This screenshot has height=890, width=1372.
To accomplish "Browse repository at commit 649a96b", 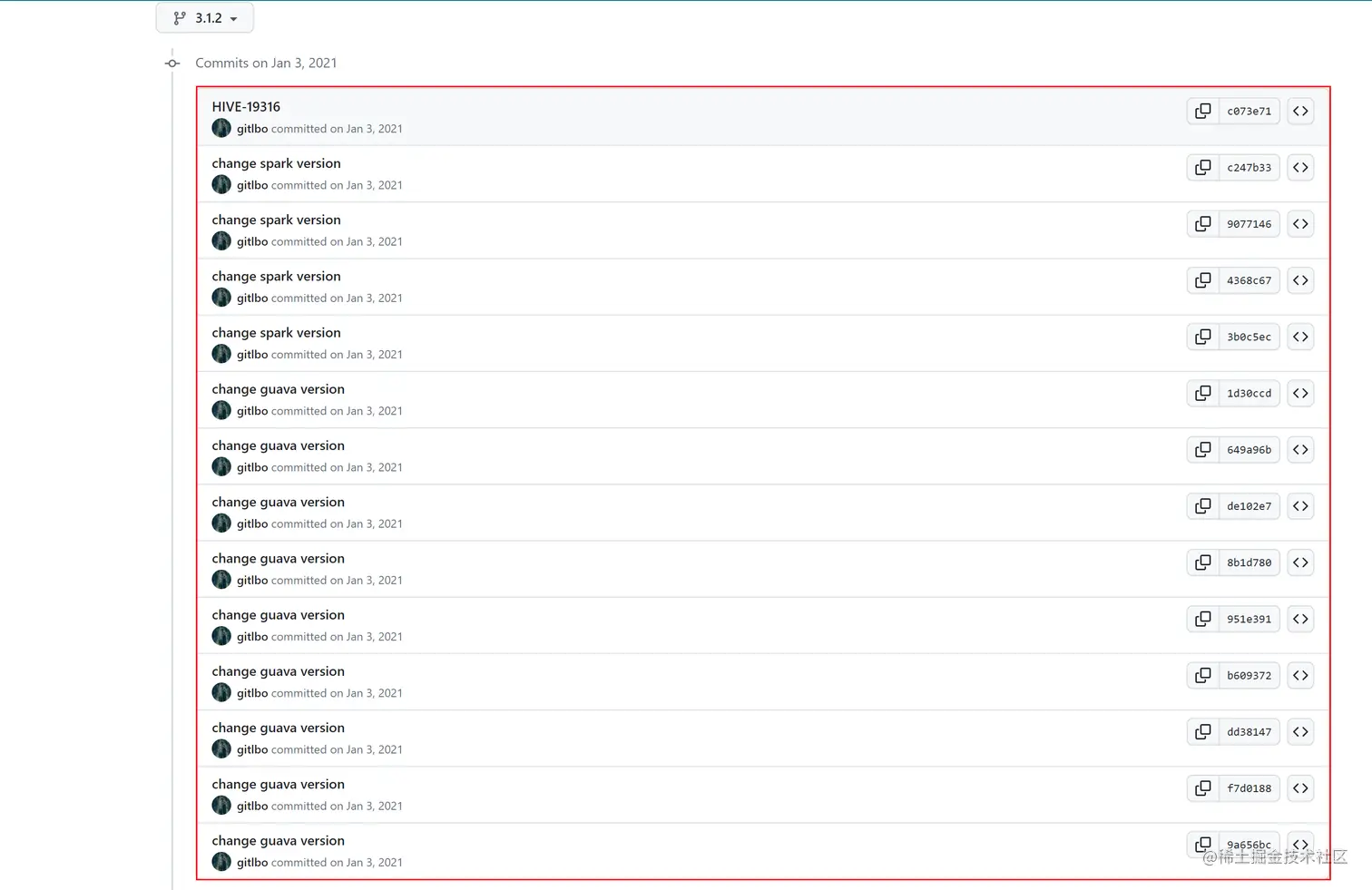I will tap(1300, 449).
